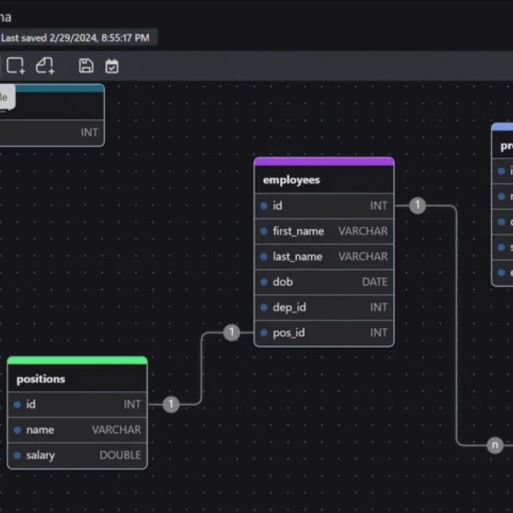This screenshot has height=513, width=513.
Task: Click the save diagram floppy icon
Action: click(86, 66)
